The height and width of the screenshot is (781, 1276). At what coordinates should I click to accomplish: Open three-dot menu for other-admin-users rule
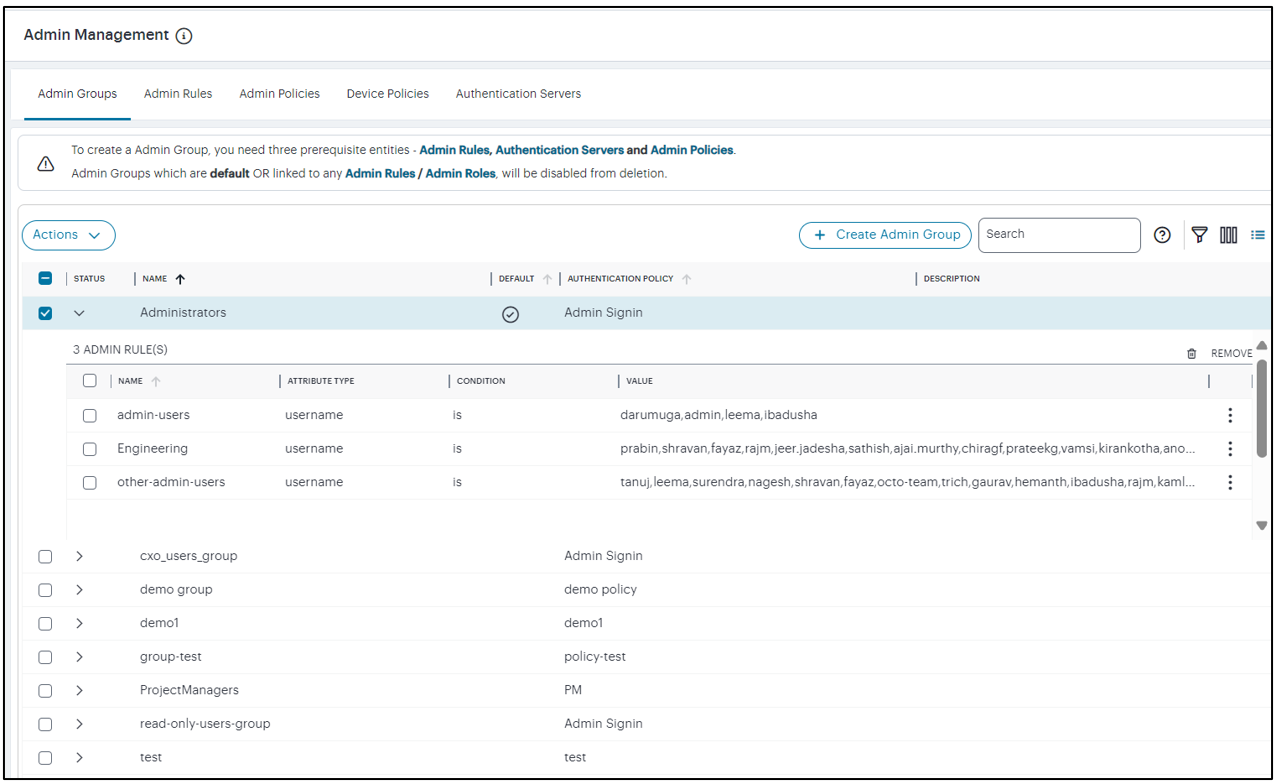(1229, 482)
